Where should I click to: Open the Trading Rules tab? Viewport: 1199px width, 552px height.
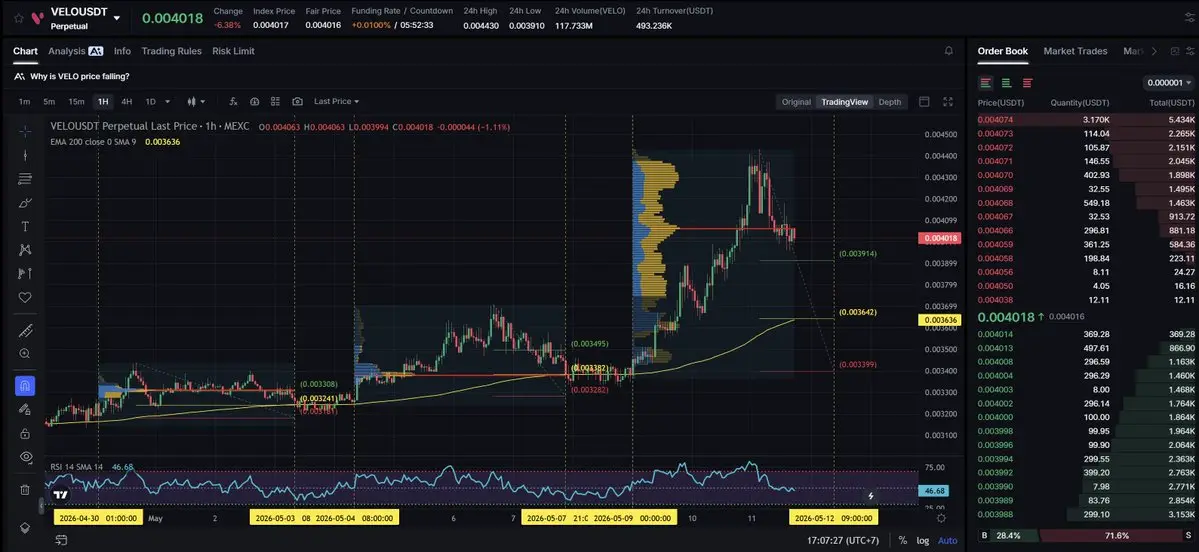pyautogui.click(x=171, y=51)
